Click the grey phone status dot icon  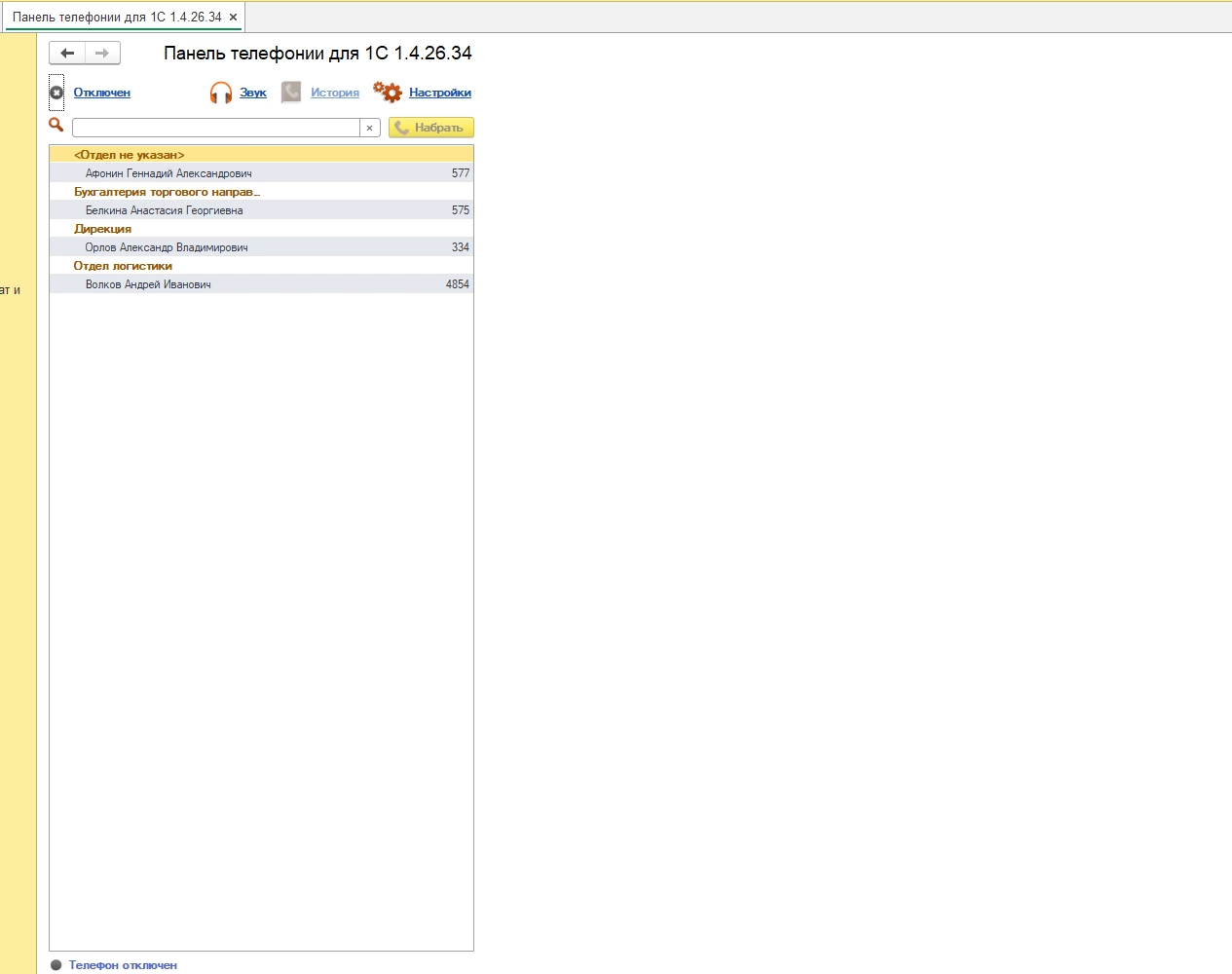point(56,965)
